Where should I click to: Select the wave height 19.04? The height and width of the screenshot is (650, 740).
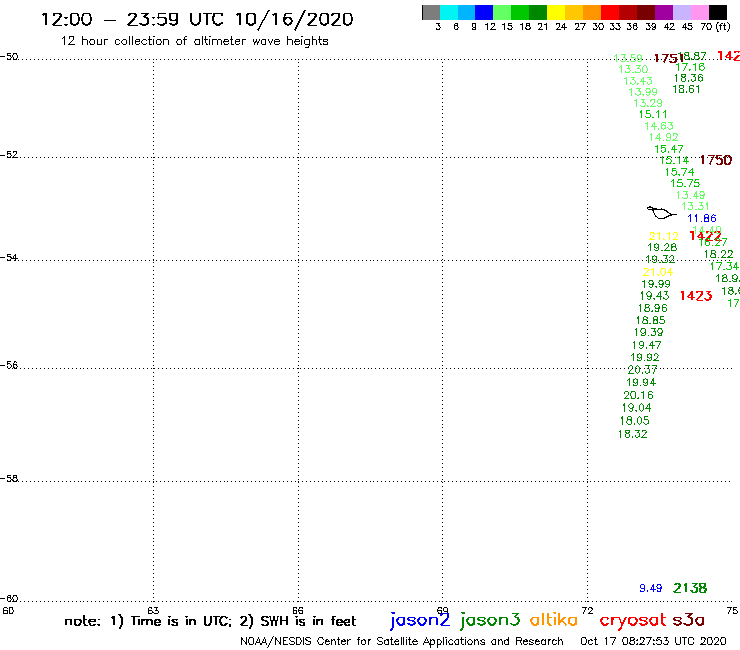(x=637, y=408)
